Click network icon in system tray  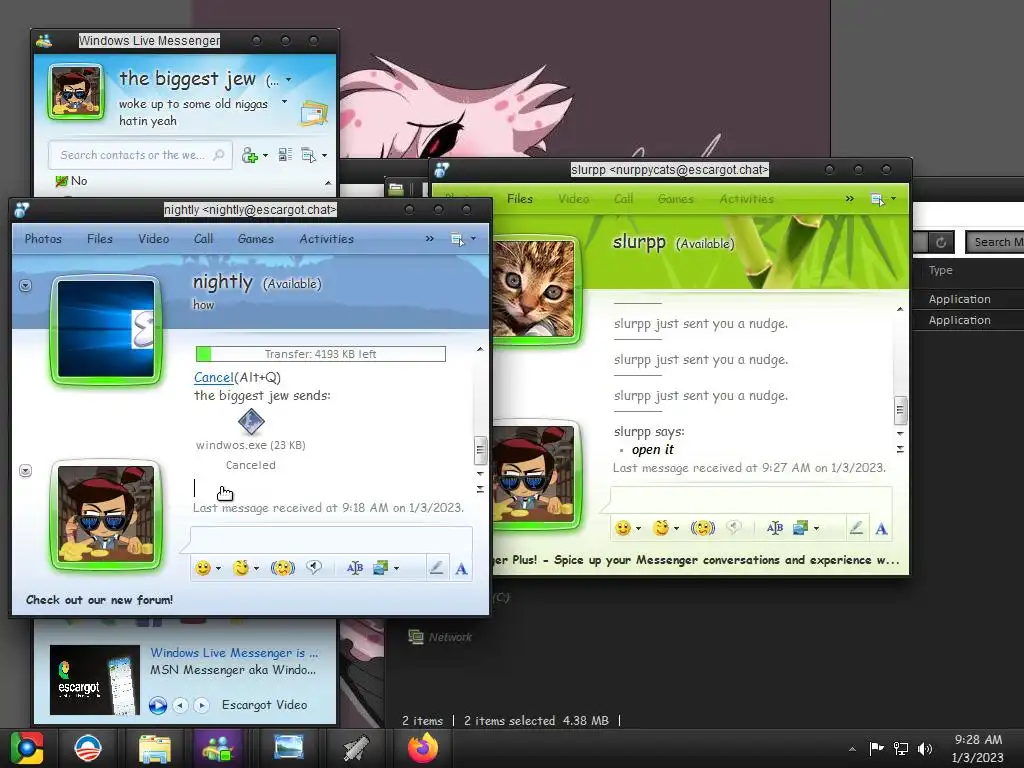[x=901, y=749]
